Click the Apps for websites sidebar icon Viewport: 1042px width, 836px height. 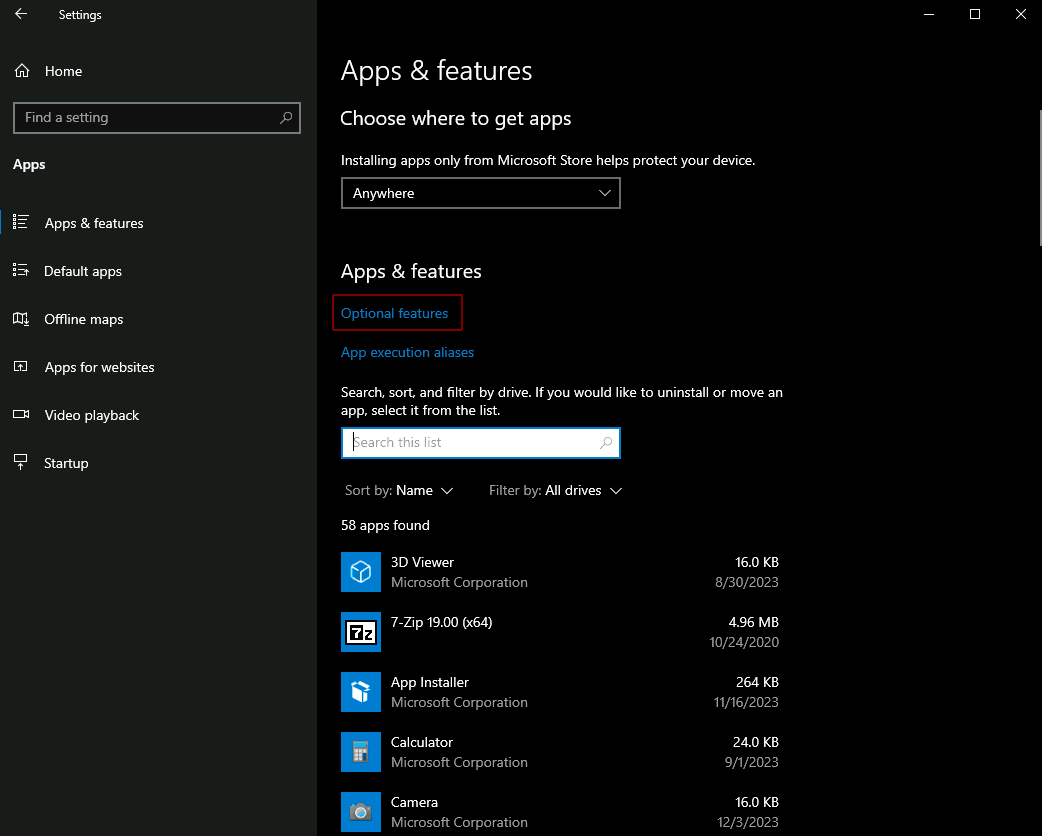click(x=21, y=367)
